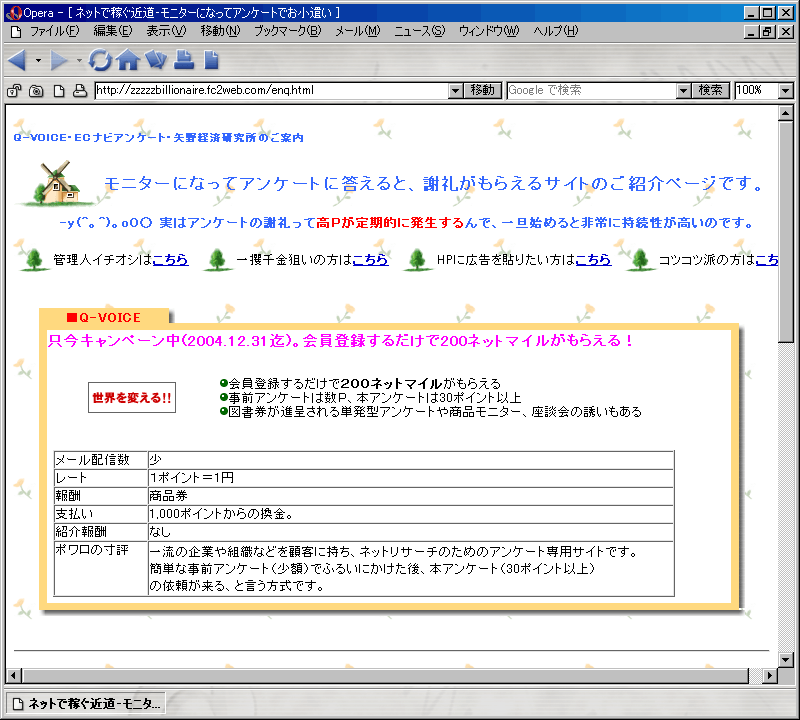Click the Forward arrow in the toolbar
Viewport: 800px width, 720px height.
coord(59,60)
